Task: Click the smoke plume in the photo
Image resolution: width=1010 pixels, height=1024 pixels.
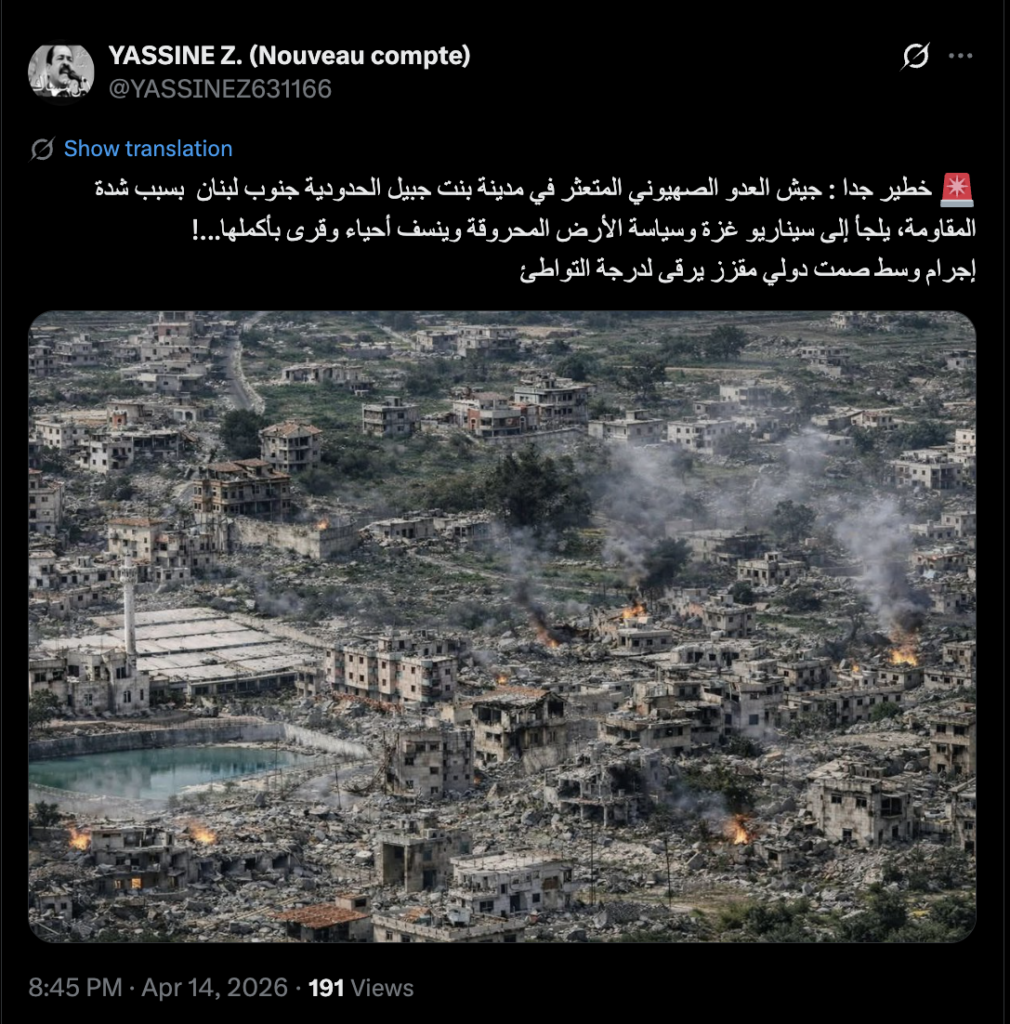Action: pos(875,555)
